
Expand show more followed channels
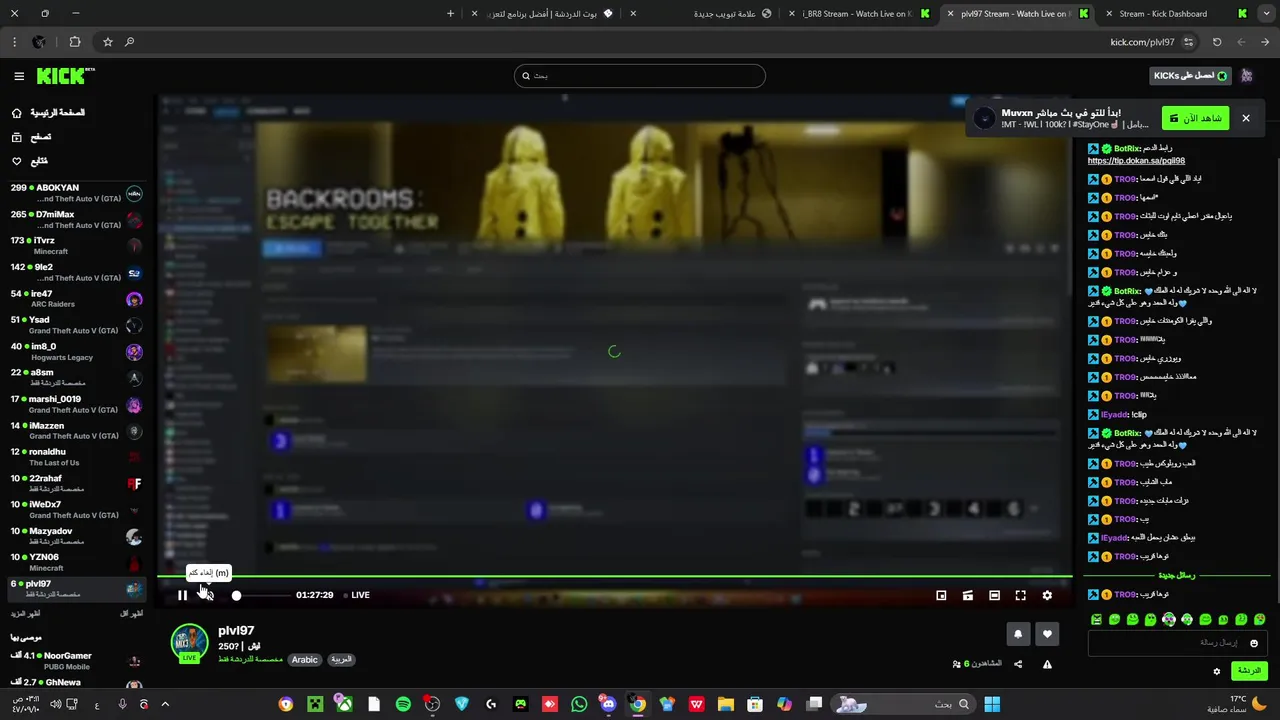25,614
